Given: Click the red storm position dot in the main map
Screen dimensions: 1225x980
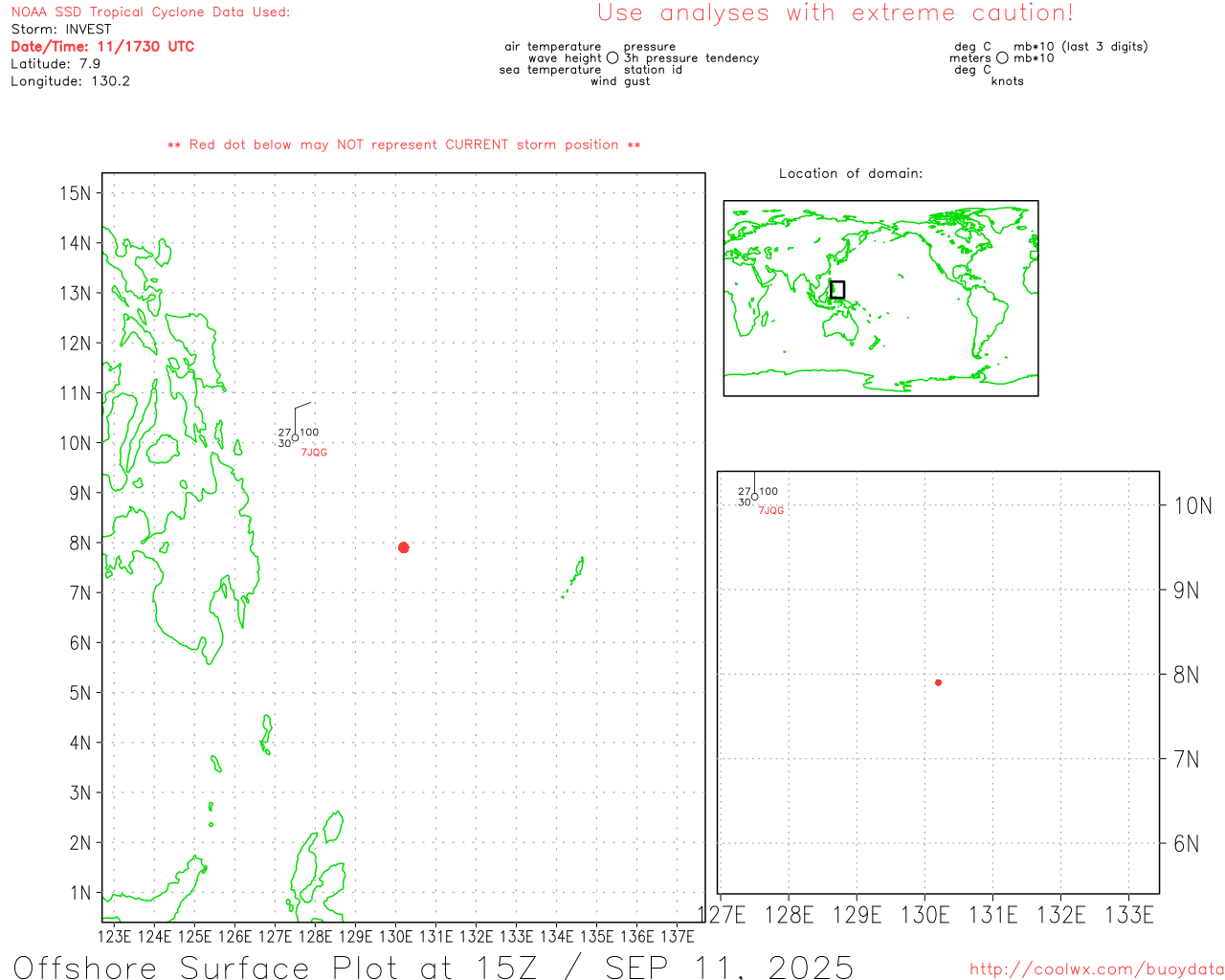Looking at the screenshot, I should tap(404, 547).
